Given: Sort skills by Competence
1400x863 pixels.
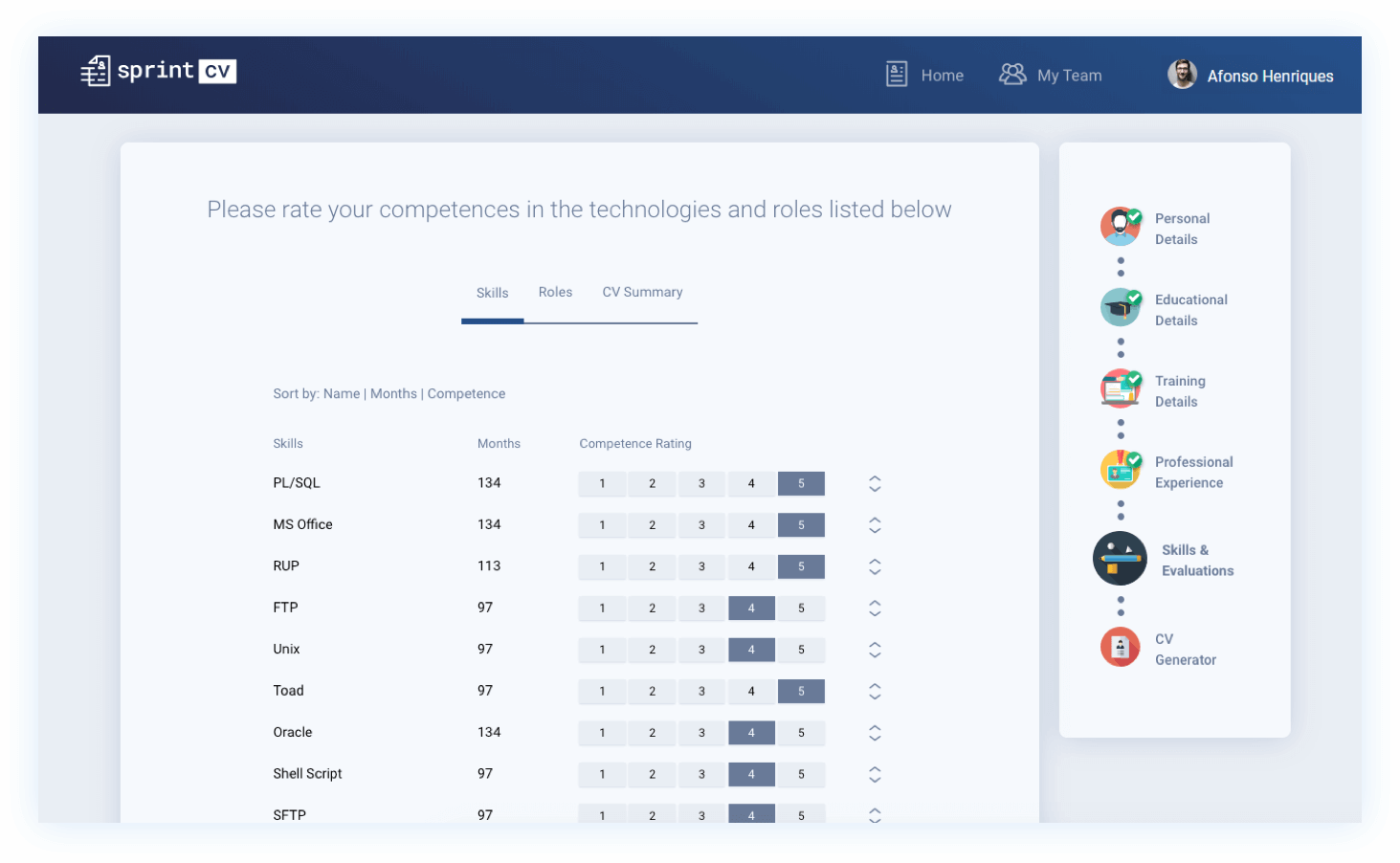Looking at the screenshot, I should 466,394.
